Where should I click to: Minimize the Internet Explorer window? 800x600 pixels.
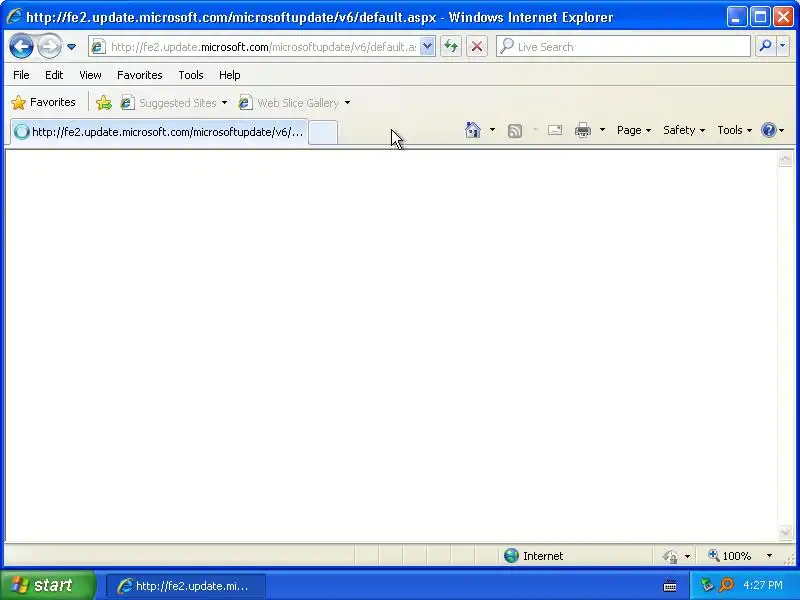[736, 17]
